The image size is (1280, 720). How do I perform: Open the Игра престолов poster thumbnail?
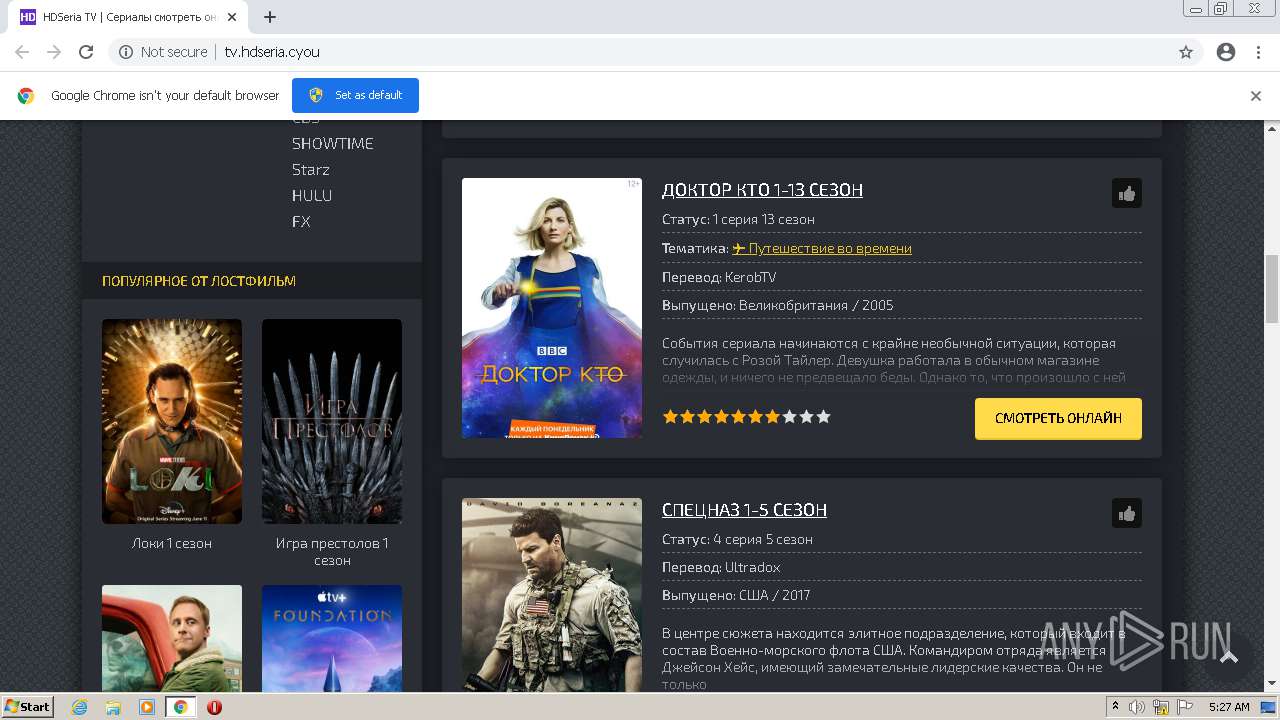point(332,421)
